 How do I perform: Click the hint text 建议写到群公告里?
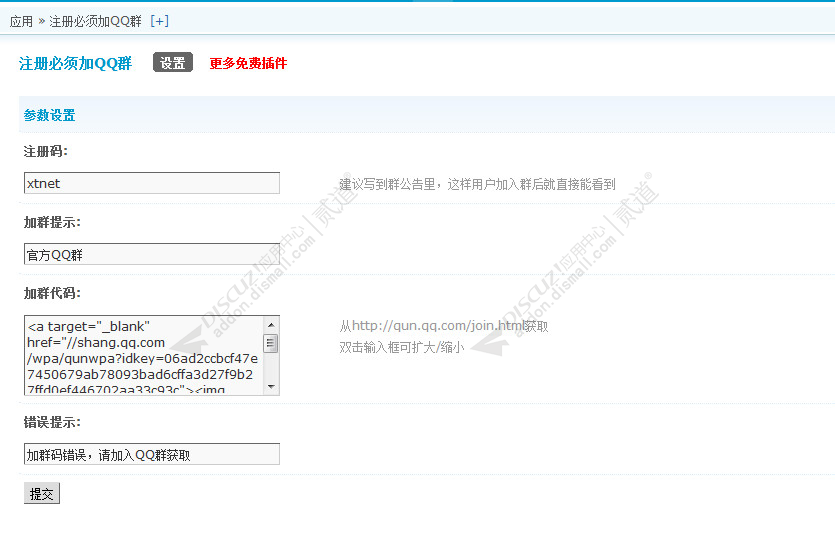point(478,184)
